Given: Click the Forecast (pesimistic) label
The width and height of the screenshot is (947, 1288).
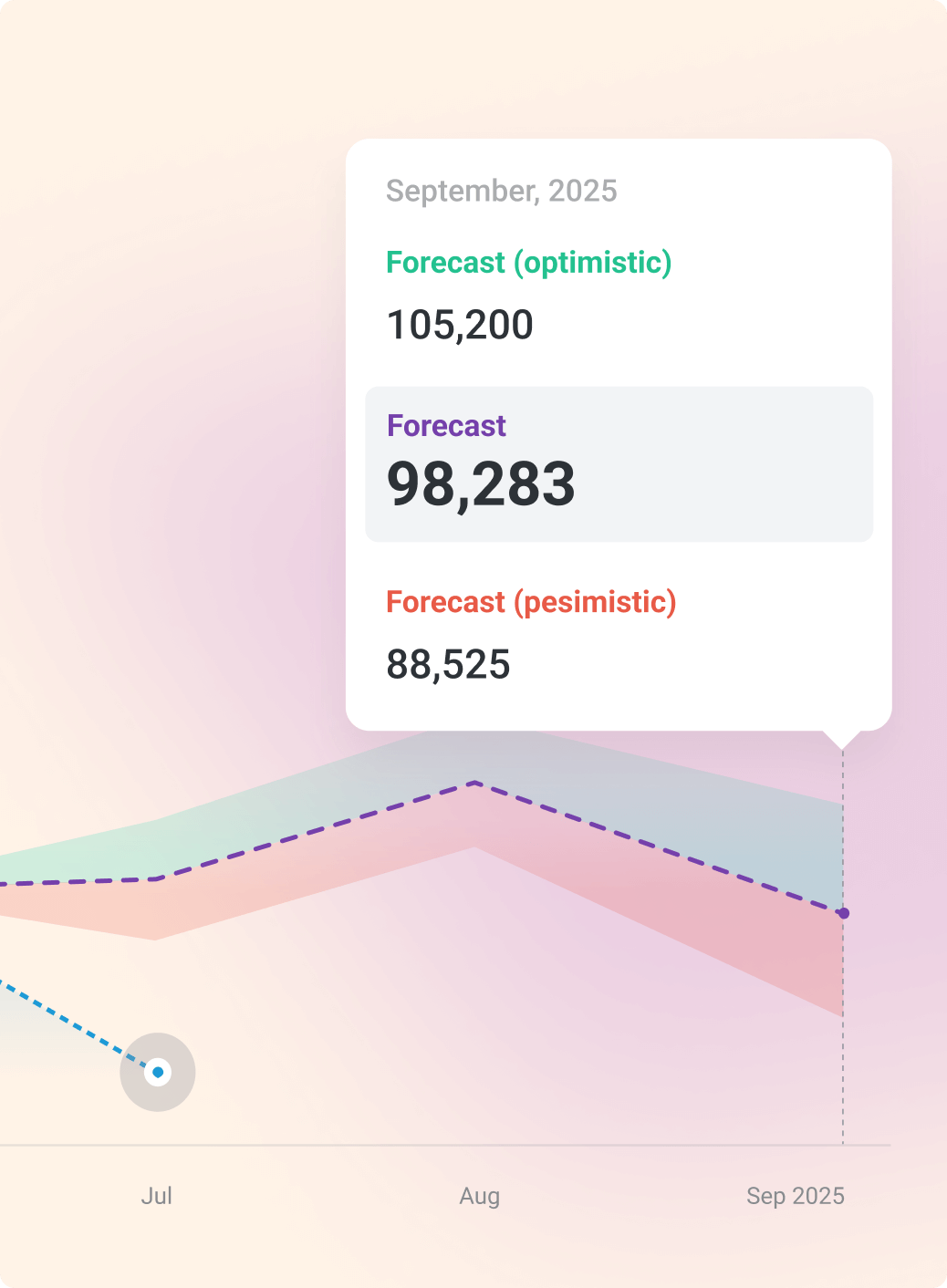Looking at the screenshot, I should tap(531, 602).
